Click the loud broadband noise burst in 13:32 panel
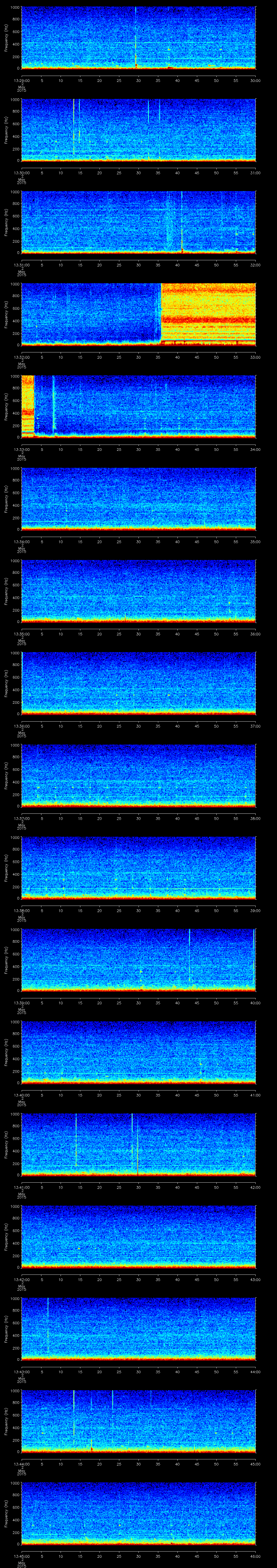This screenshot has height=1568, width=277. pyautogui.click(x=208, y=314)
